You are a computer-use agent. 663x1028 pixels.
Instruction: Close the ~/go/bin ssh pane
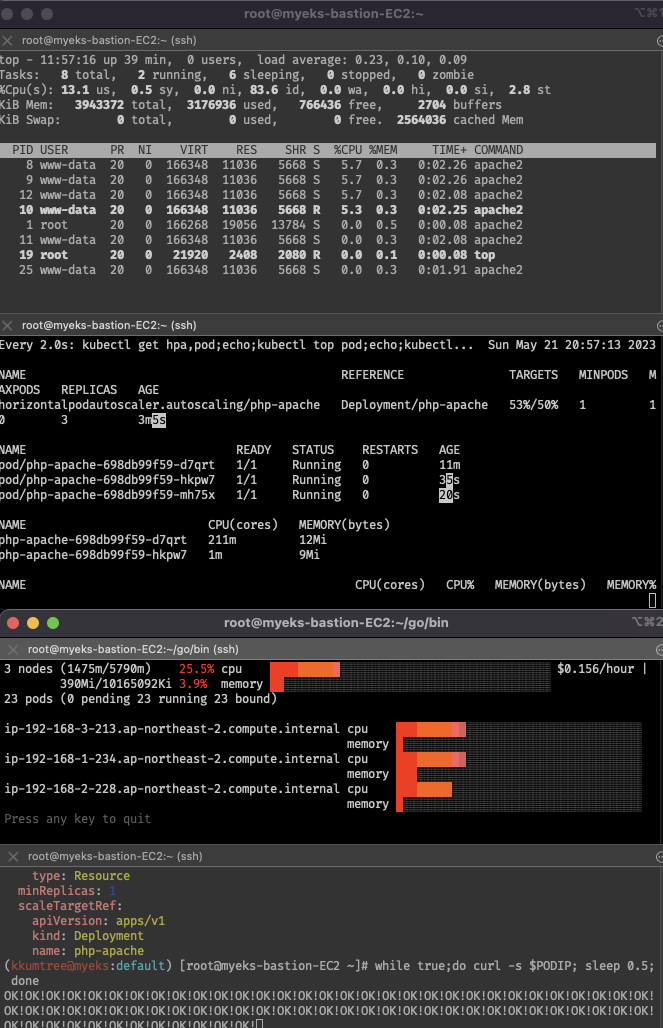tap(13, 649)
